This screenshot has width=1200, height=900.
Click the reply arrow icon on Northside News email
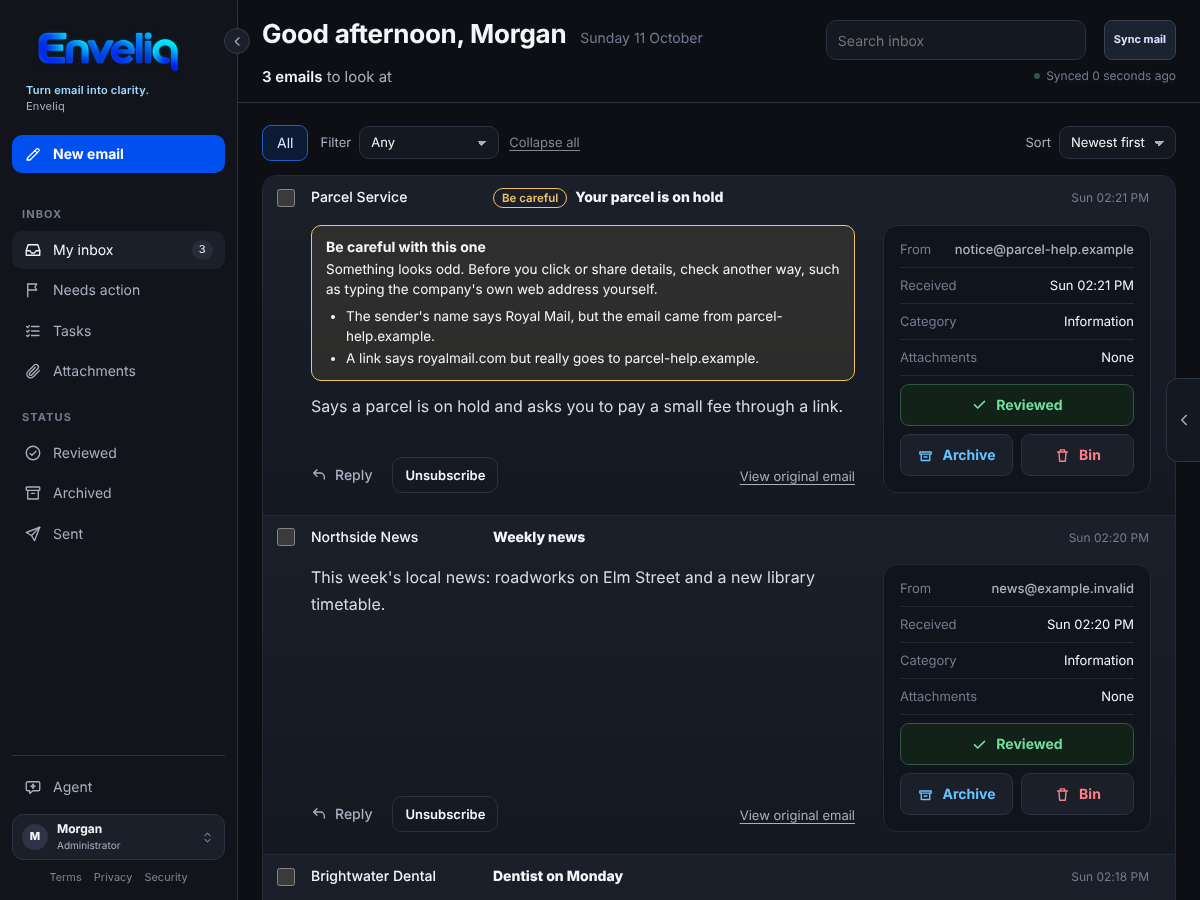pyautogui.click(x=319, y=814)
